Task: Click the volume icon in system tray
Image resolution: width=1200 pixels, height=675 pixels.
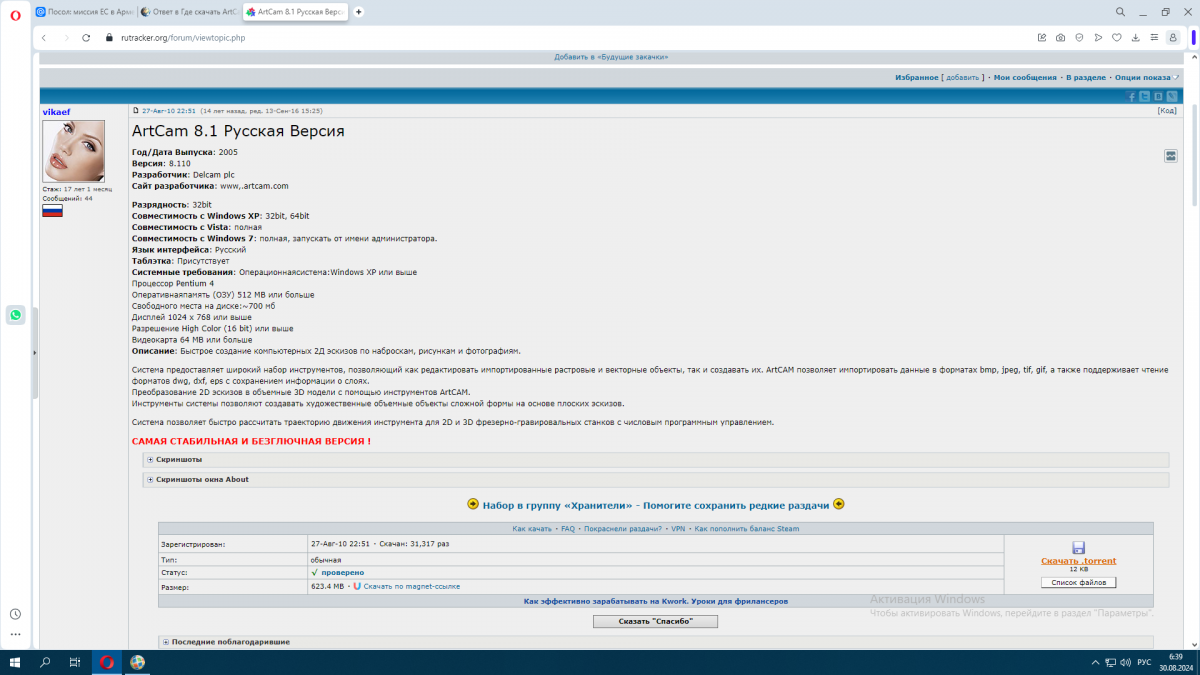Action: (x=1125, y=663)
